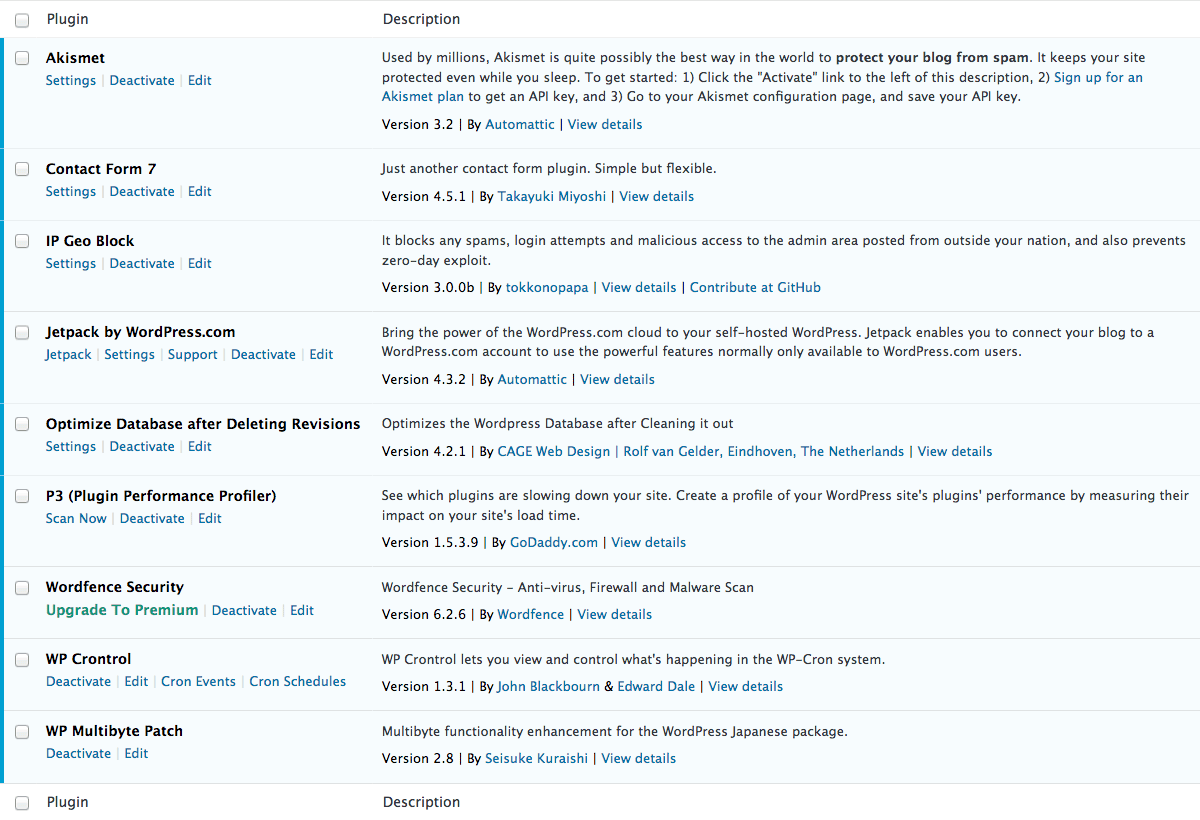Deactivate Contact Form 7
Image resolution: width=1200 pixels, height=820 pixels.
(x=142, y=191)
